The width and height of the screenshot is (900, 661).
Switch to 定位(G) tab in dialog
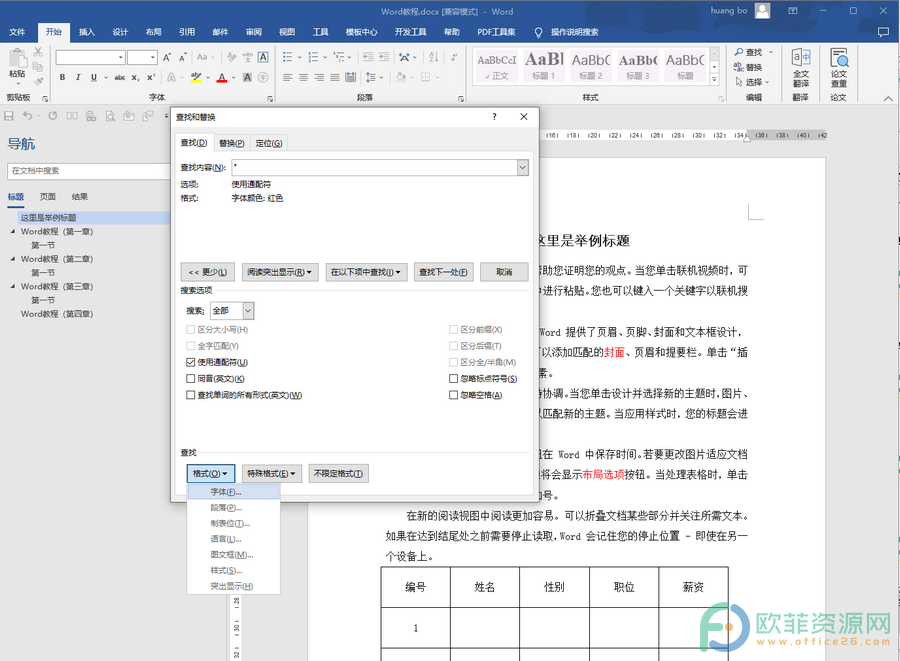point(269,143)
